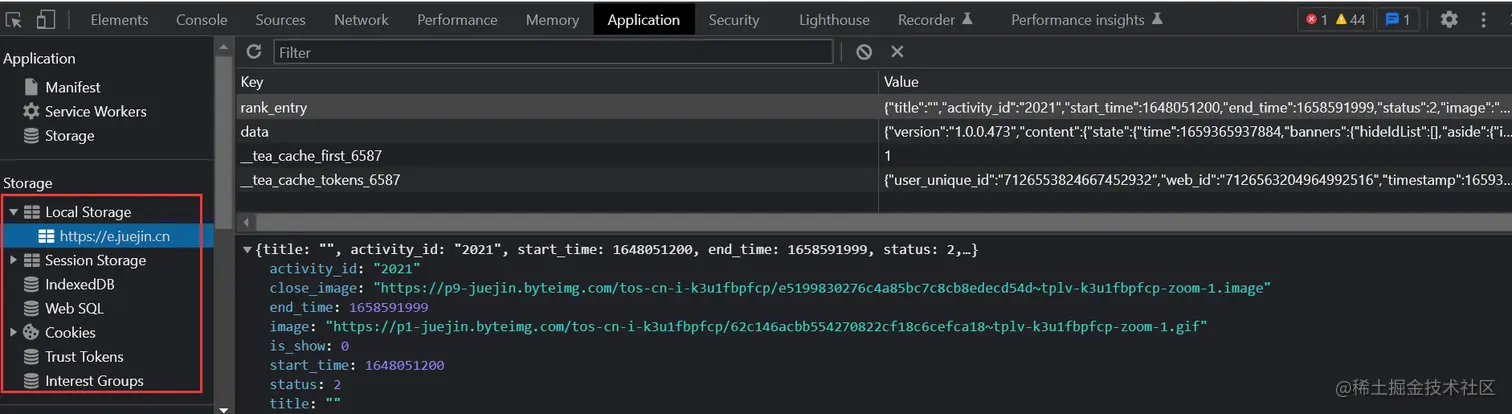The image size is (1512, 414).
Task: Sort by the Key column header
Action: [x=557, y=82]
